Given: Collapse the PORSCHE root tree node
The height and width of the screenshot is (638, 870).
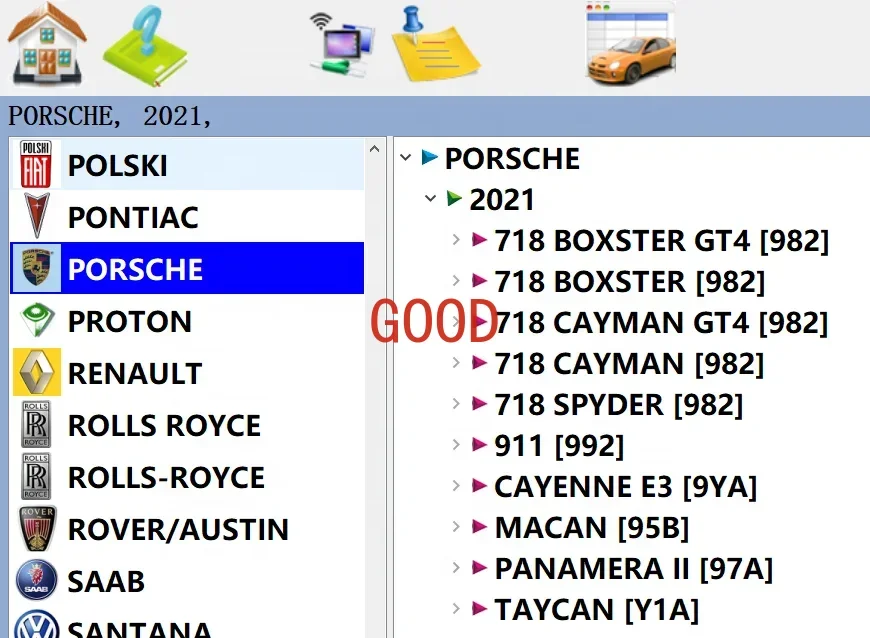Looking at the screenshot, I should click(x=406, y=158).
